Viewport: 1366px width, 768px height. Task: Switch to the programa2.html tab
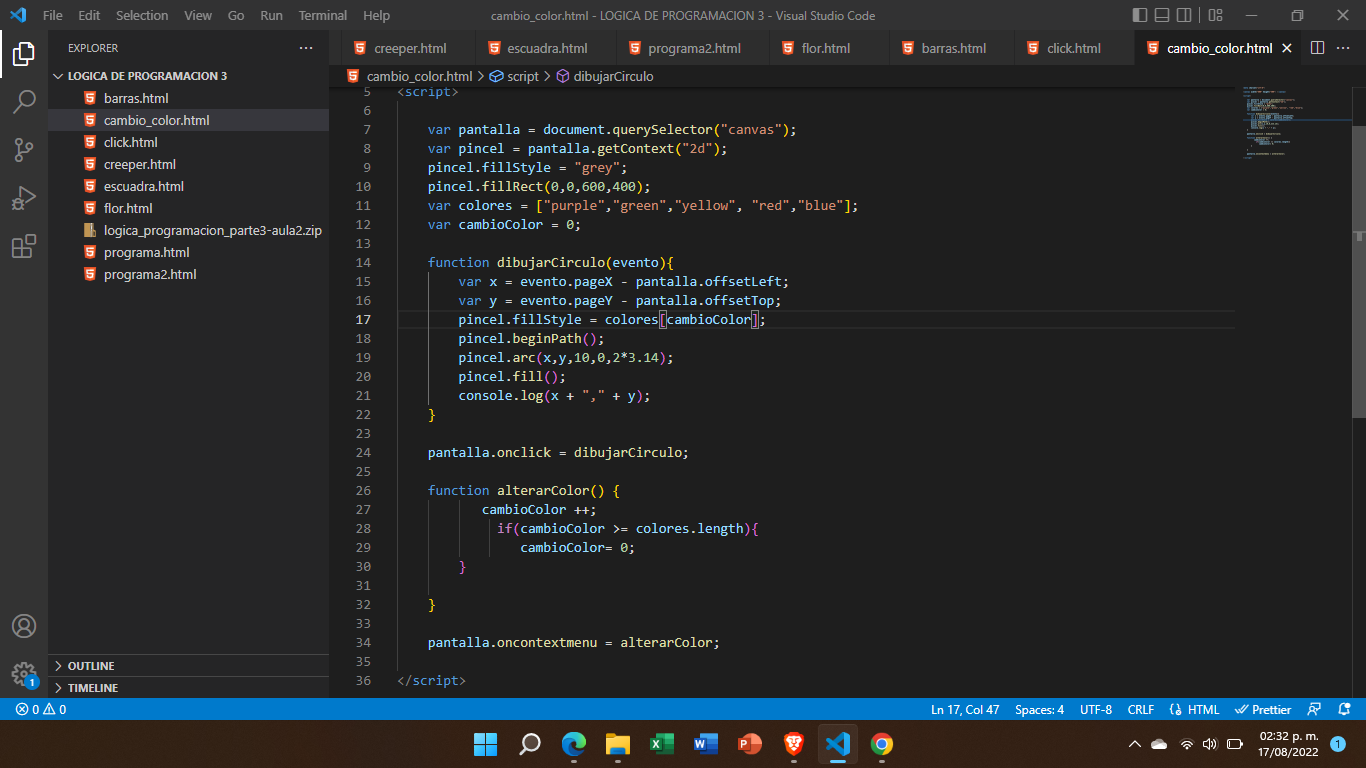(694, 48)
